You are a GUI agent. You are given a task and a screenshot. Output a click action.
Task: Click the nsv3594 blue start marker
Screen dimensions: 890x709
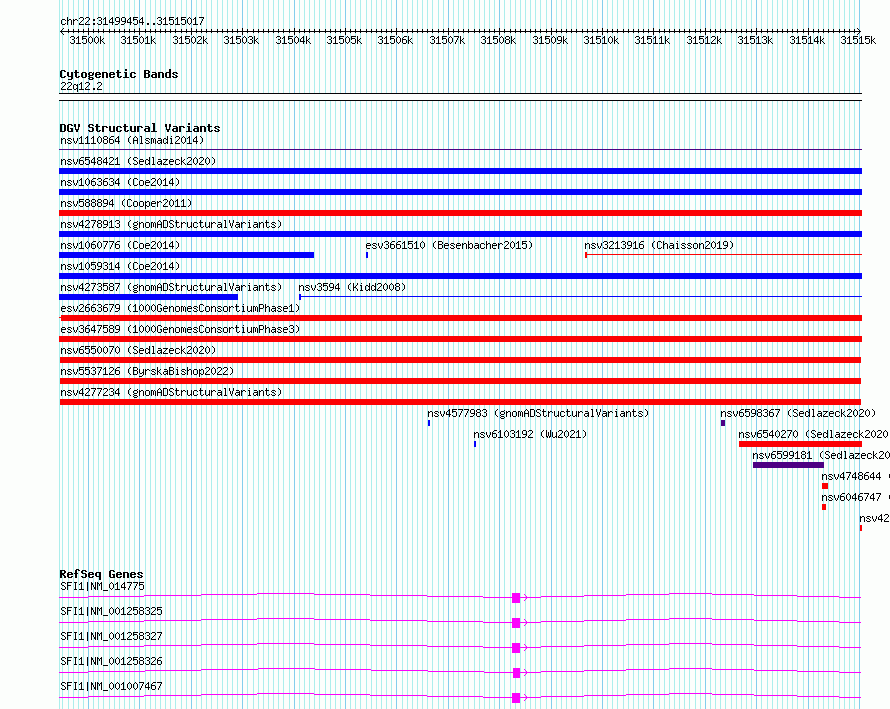[300, 297]
